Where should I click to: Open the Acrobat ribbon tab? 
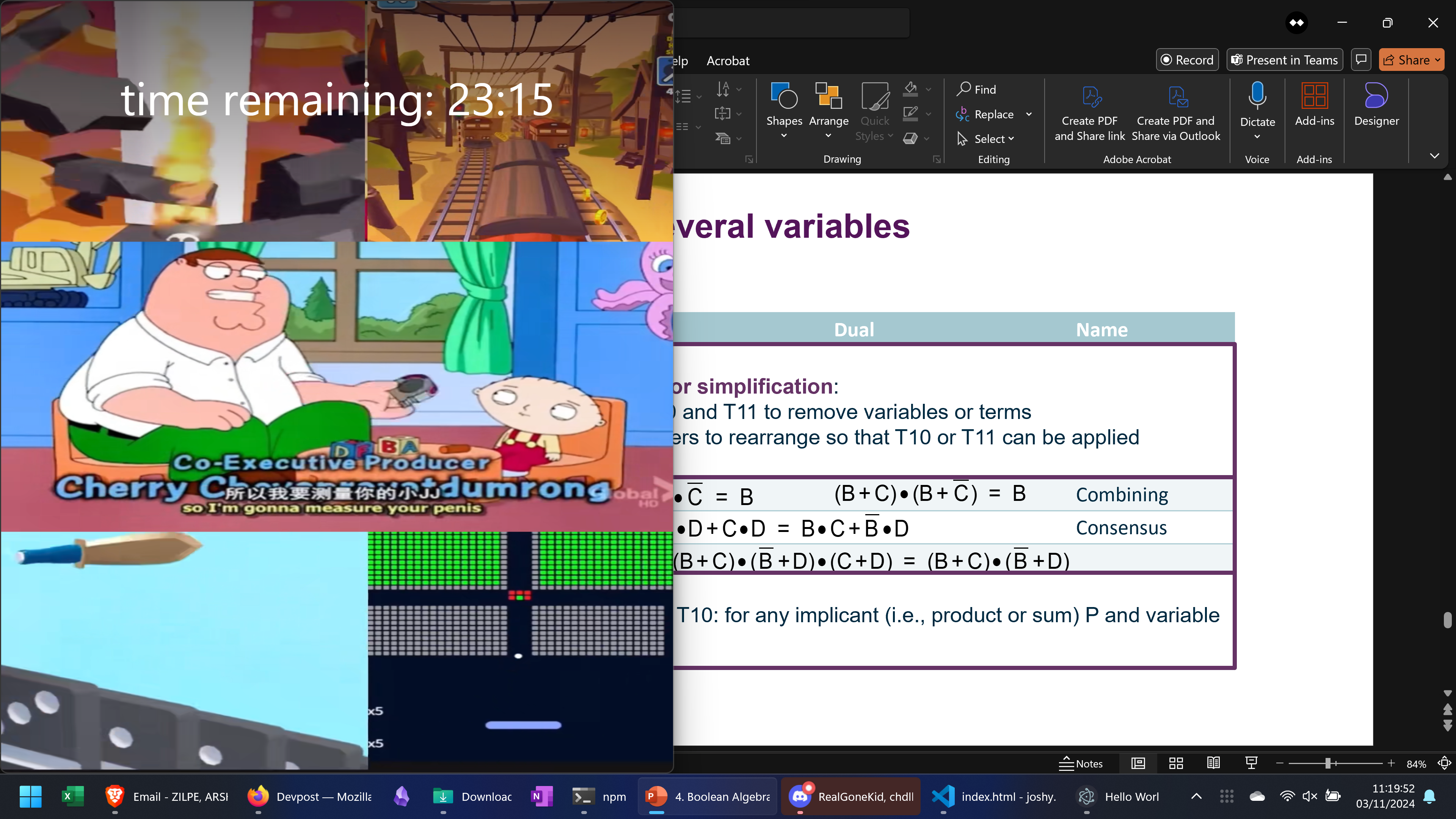(728, 61)
